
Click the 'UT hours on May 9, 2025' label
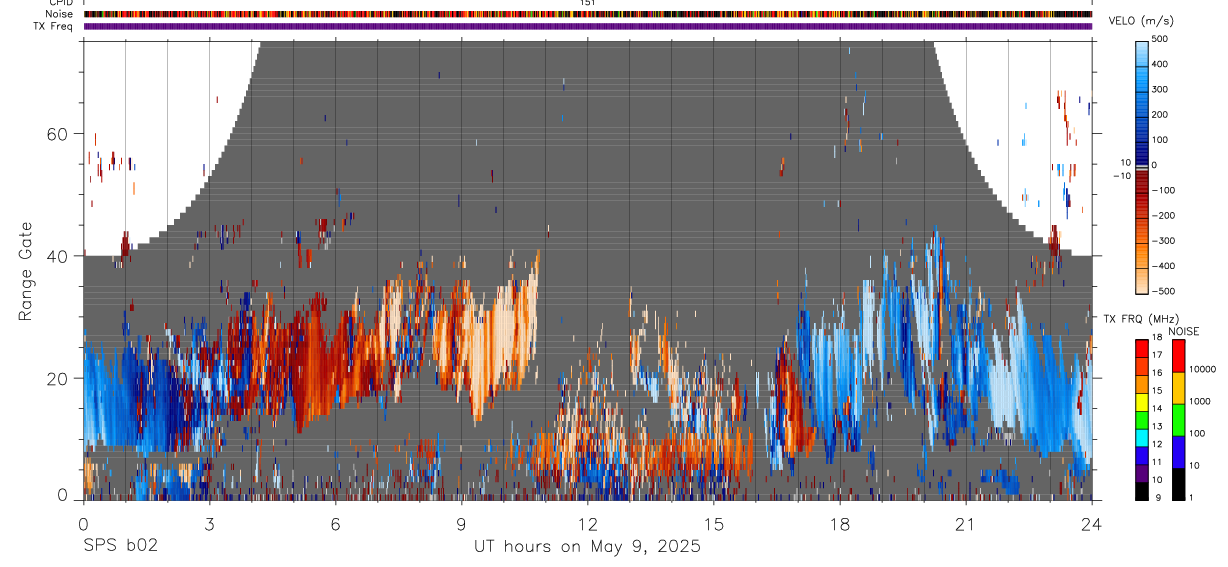click(x=587, y=546)
